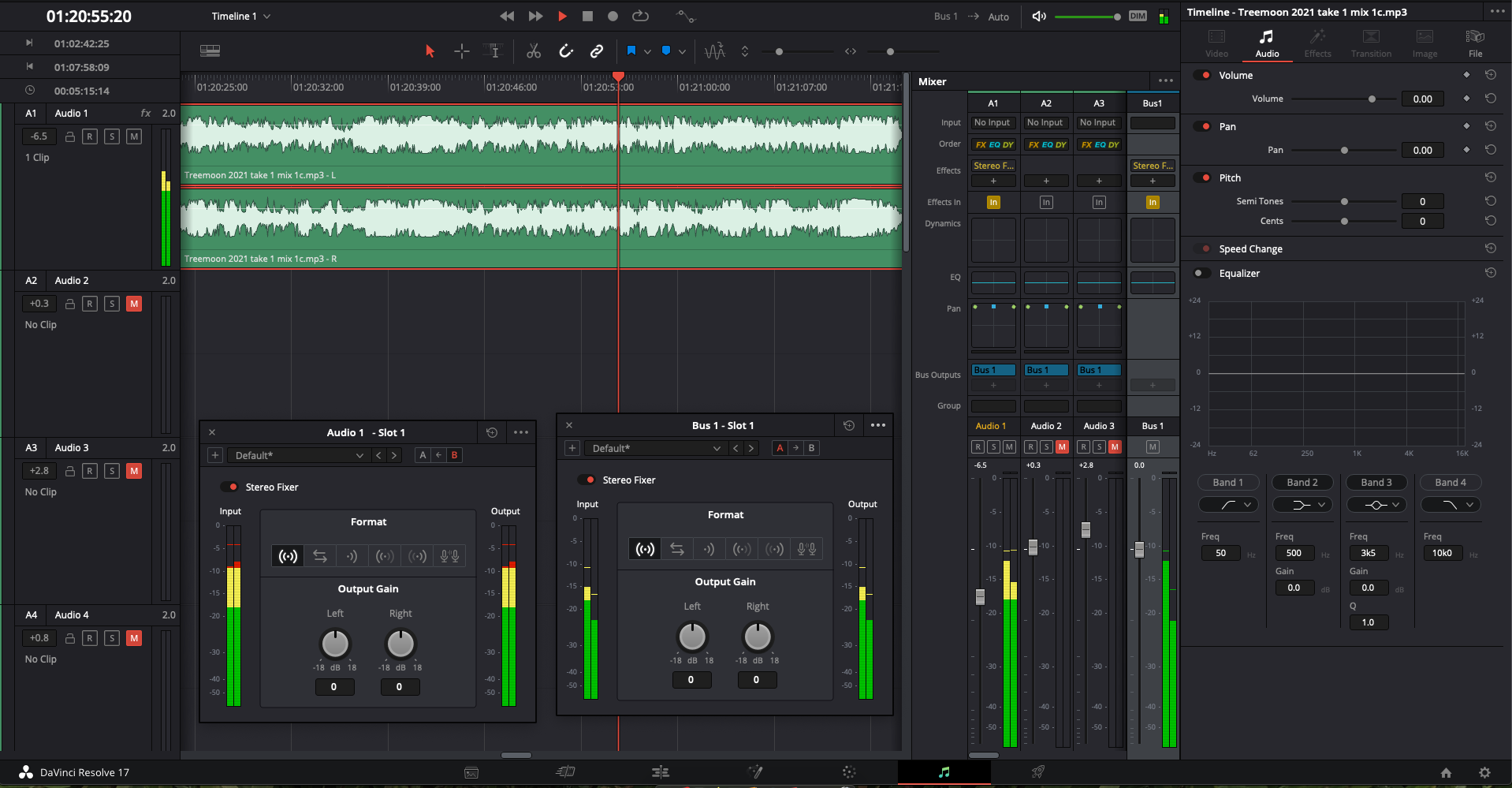Image resolution: width=1512 pixels, height=788 pixels.
Task: Add a blue flag marker
Action: point(631,50)
